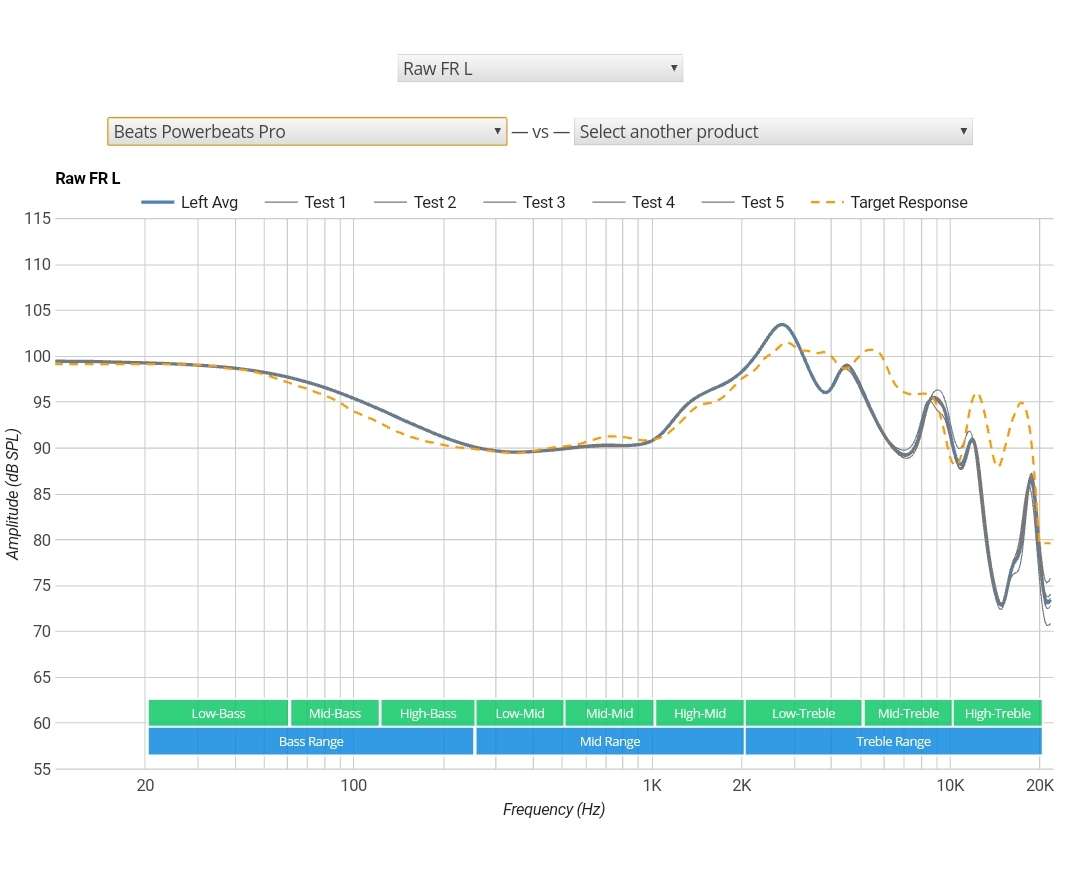Click the blue Bass Range bar
The width and height of the screenshot is (1080, 894).
click(x=311, y=741)
